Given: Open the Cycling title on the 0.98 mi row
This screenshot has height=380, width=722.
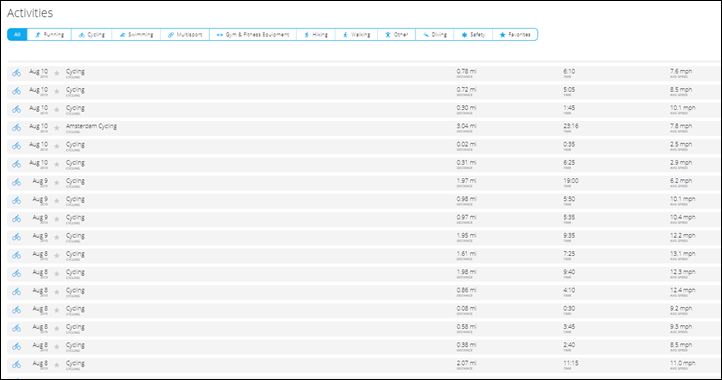Looking at the screenshot, I should coord(75,199).
